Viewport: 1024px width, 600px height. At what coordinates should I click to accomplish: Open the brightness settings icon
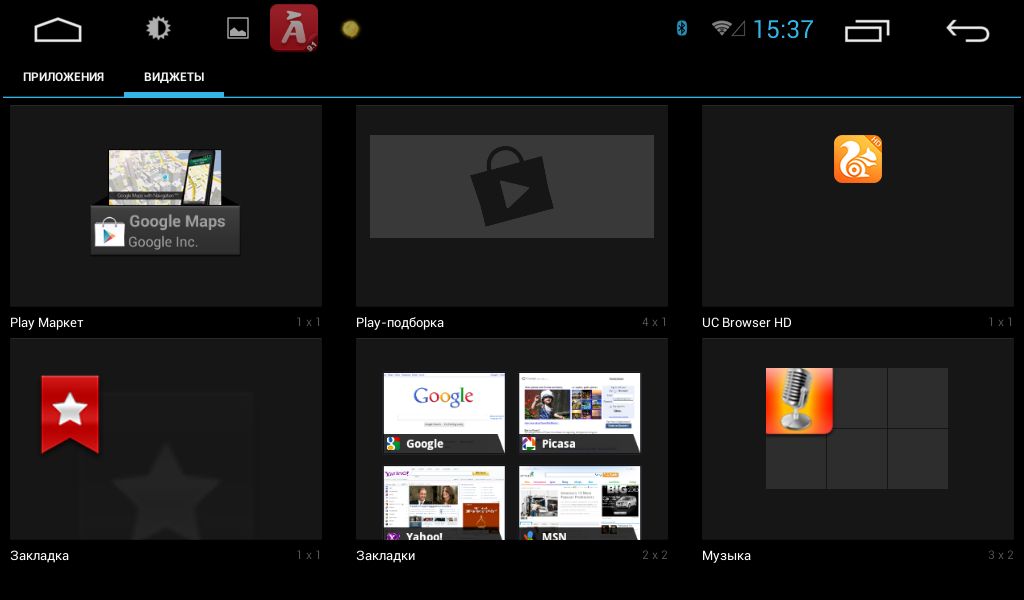157,28
